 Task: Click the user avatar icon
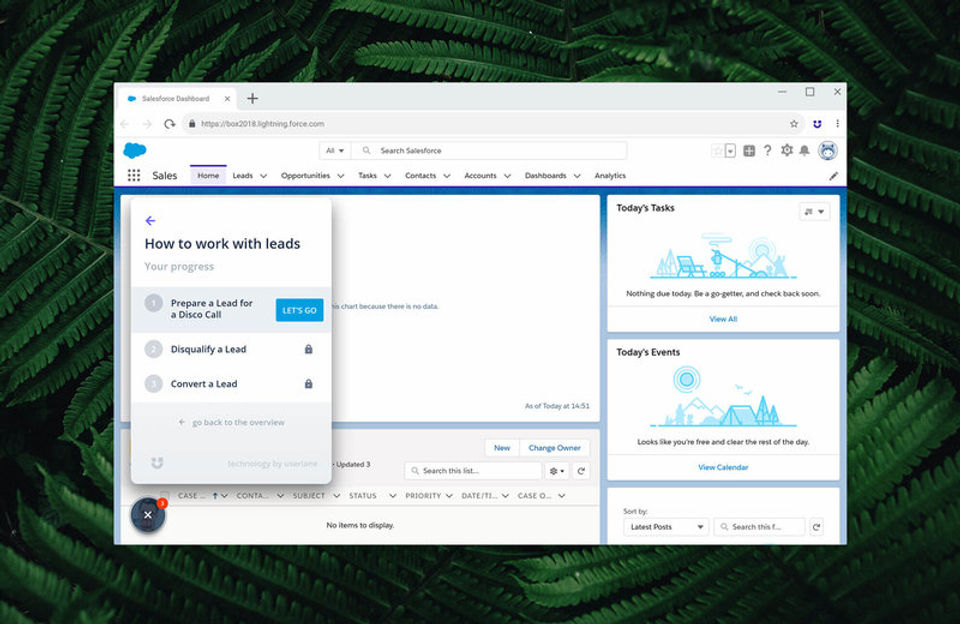click(828, 151)
